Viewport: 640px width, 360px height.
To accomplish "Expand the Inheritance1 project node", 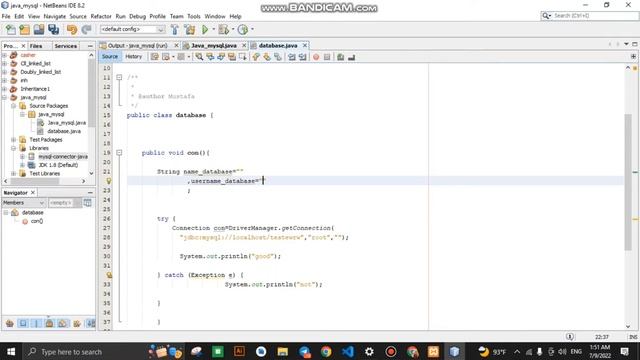I will pyautogui.click(x=5, y=89).
